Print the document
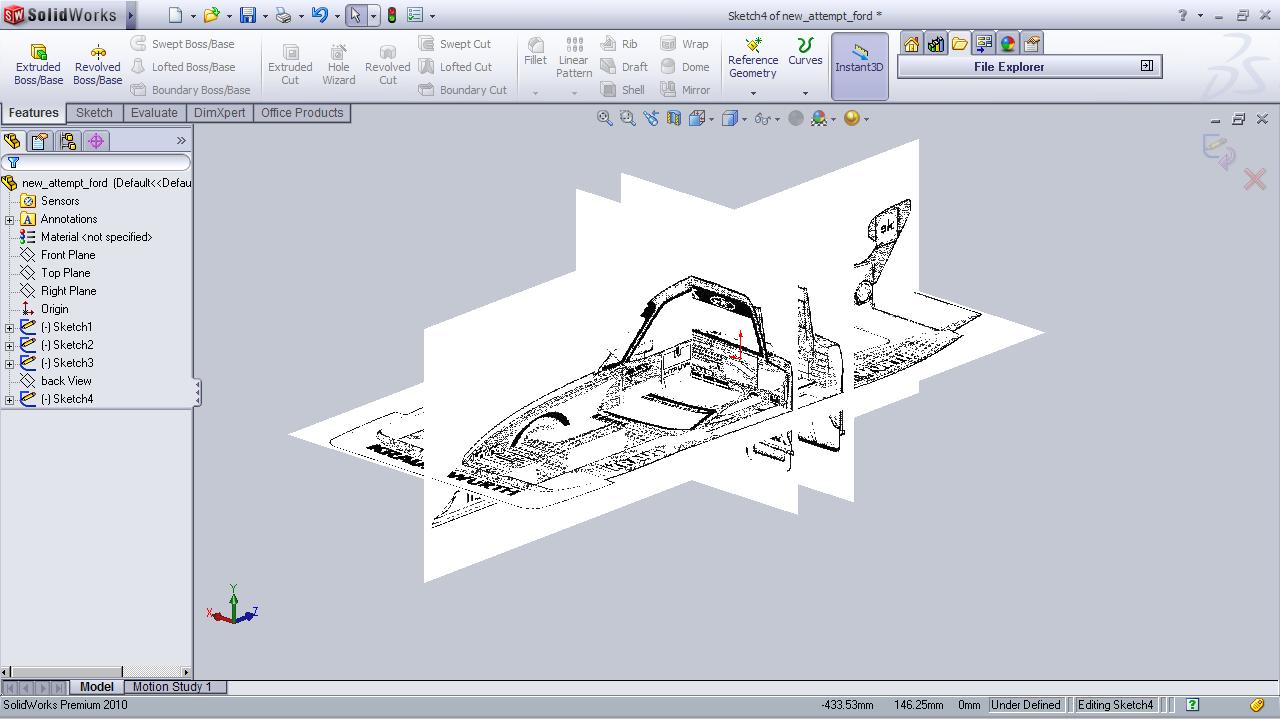Image resolution: width=1280 pixels, height=720 pixels. click(x=284, y=15)
